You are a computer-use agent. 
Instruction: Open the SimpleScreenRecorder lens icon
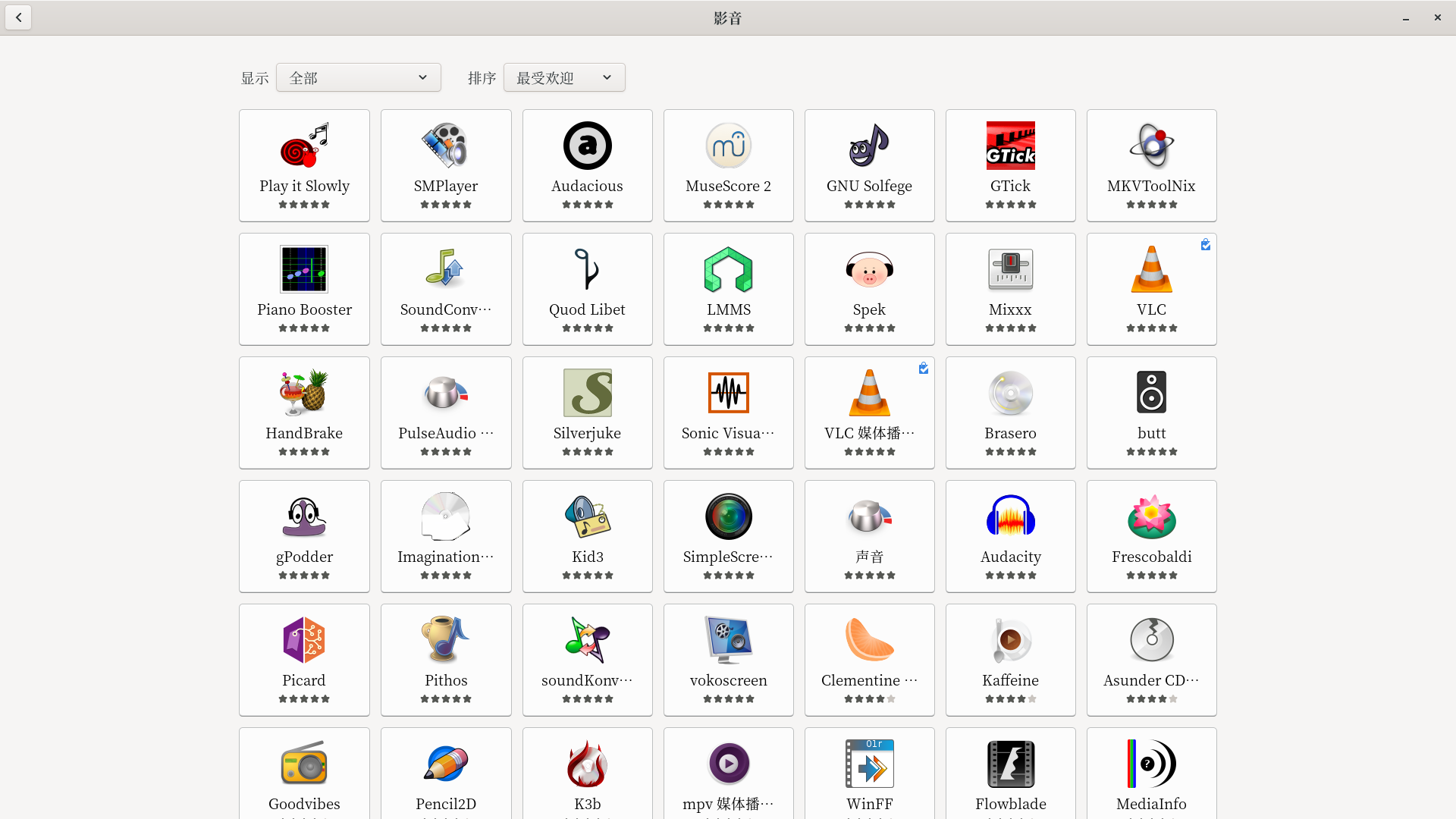tap(729, 516)
